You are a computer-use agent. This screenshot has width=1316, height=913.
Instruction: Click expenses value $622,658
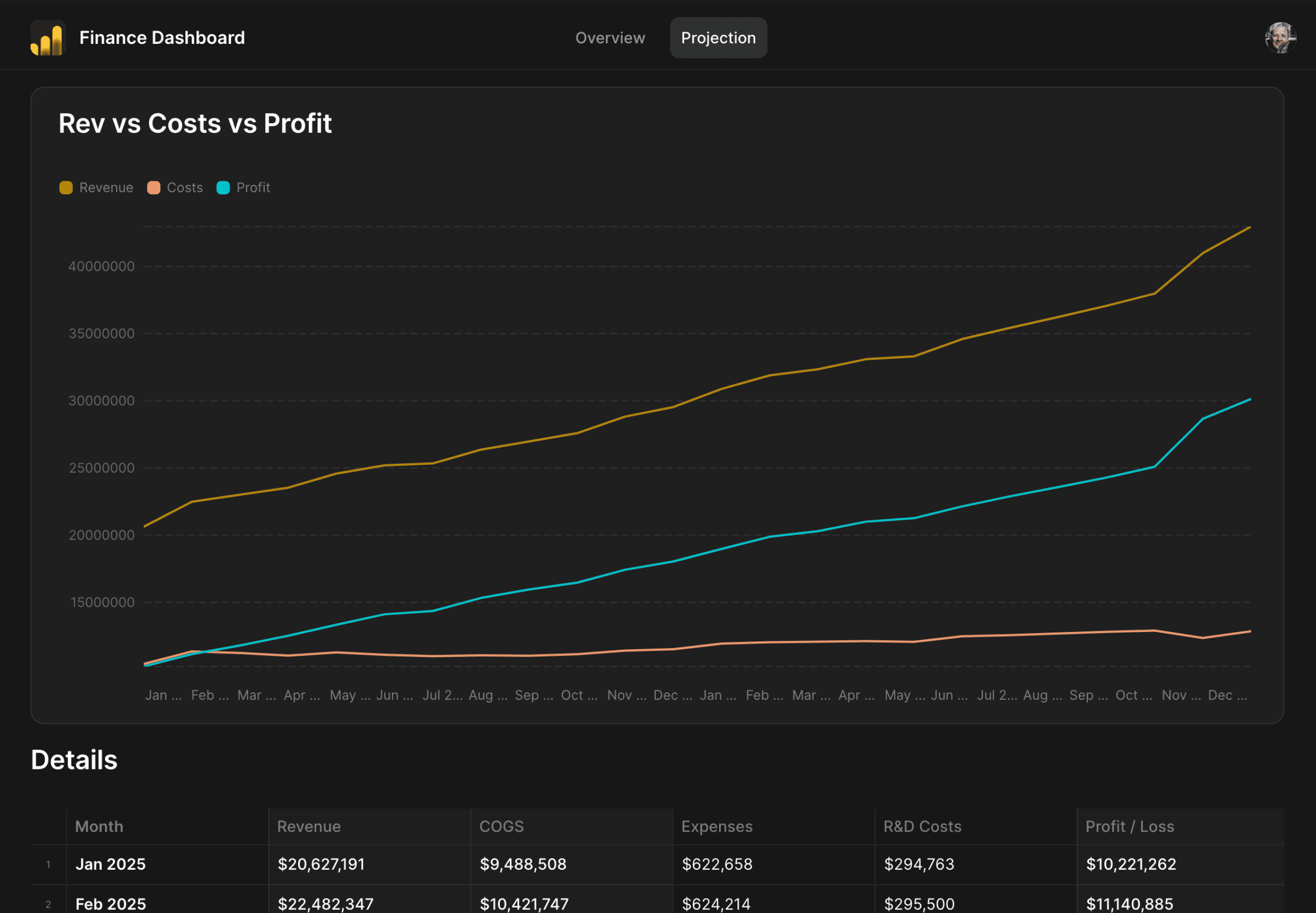click(x=717, y=864)
